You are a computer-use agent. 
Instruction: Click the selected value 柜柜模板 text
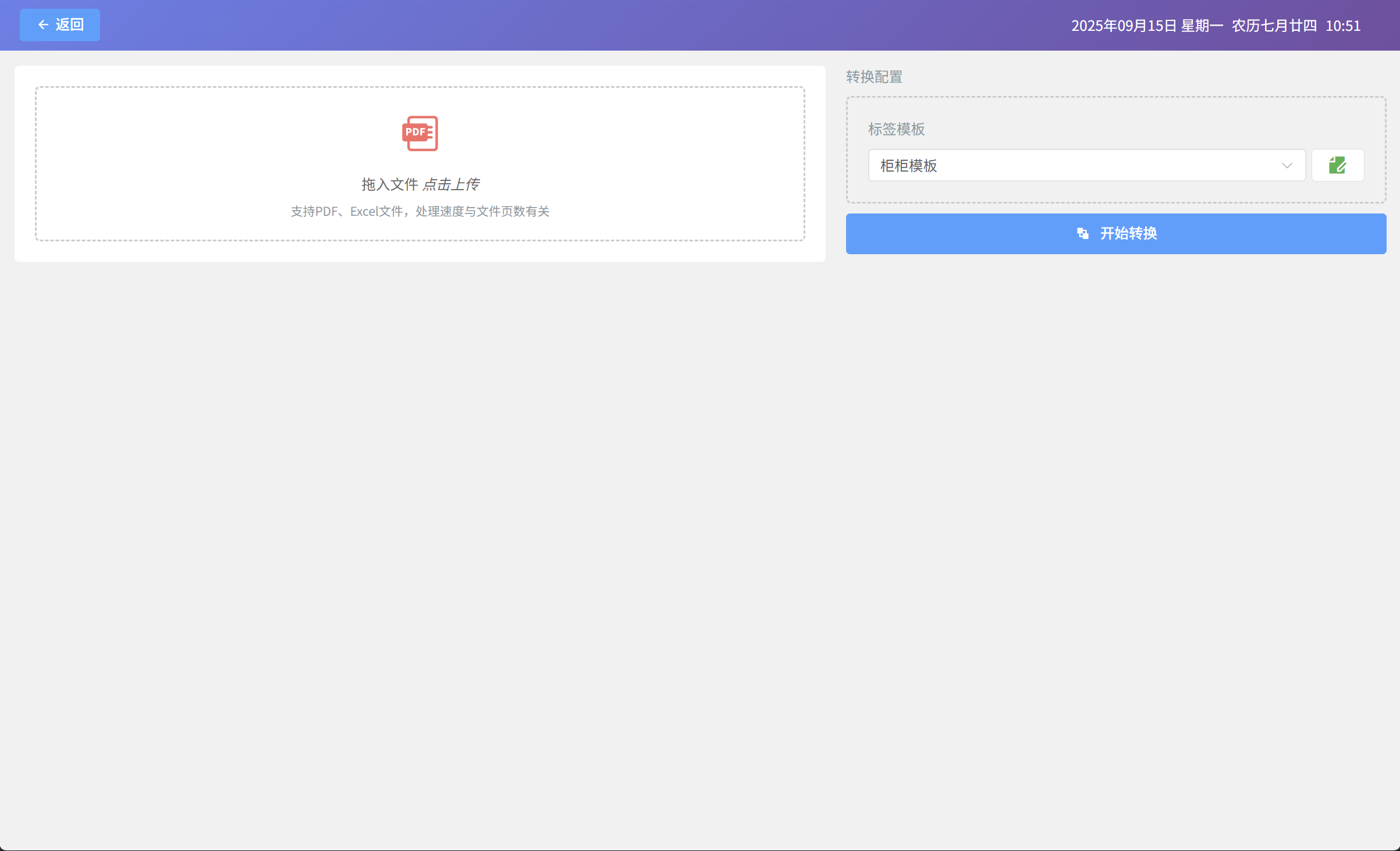pyautogui.click(x=908, y=165)
